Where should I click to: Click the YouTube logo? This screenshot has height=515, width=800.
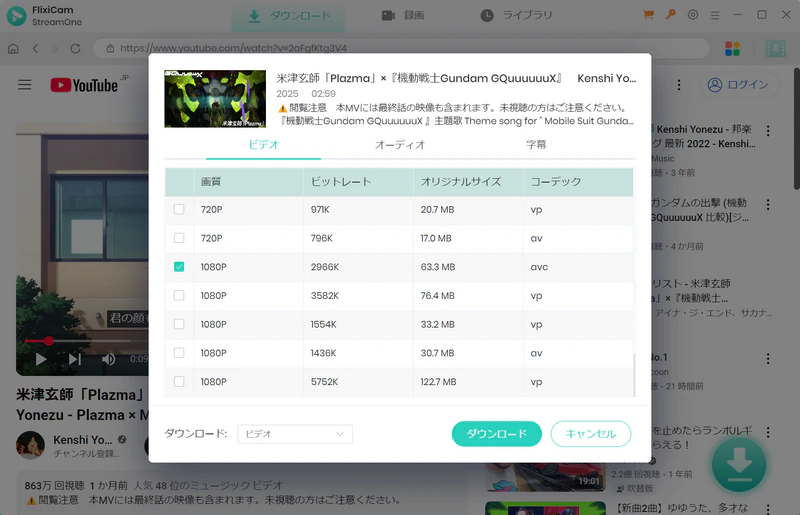coord(84,85)
